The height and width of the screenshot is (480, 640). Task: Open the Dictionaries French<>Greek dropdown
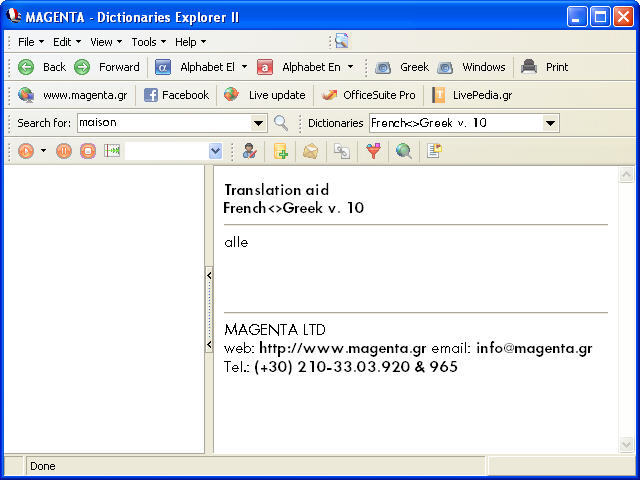551,123
